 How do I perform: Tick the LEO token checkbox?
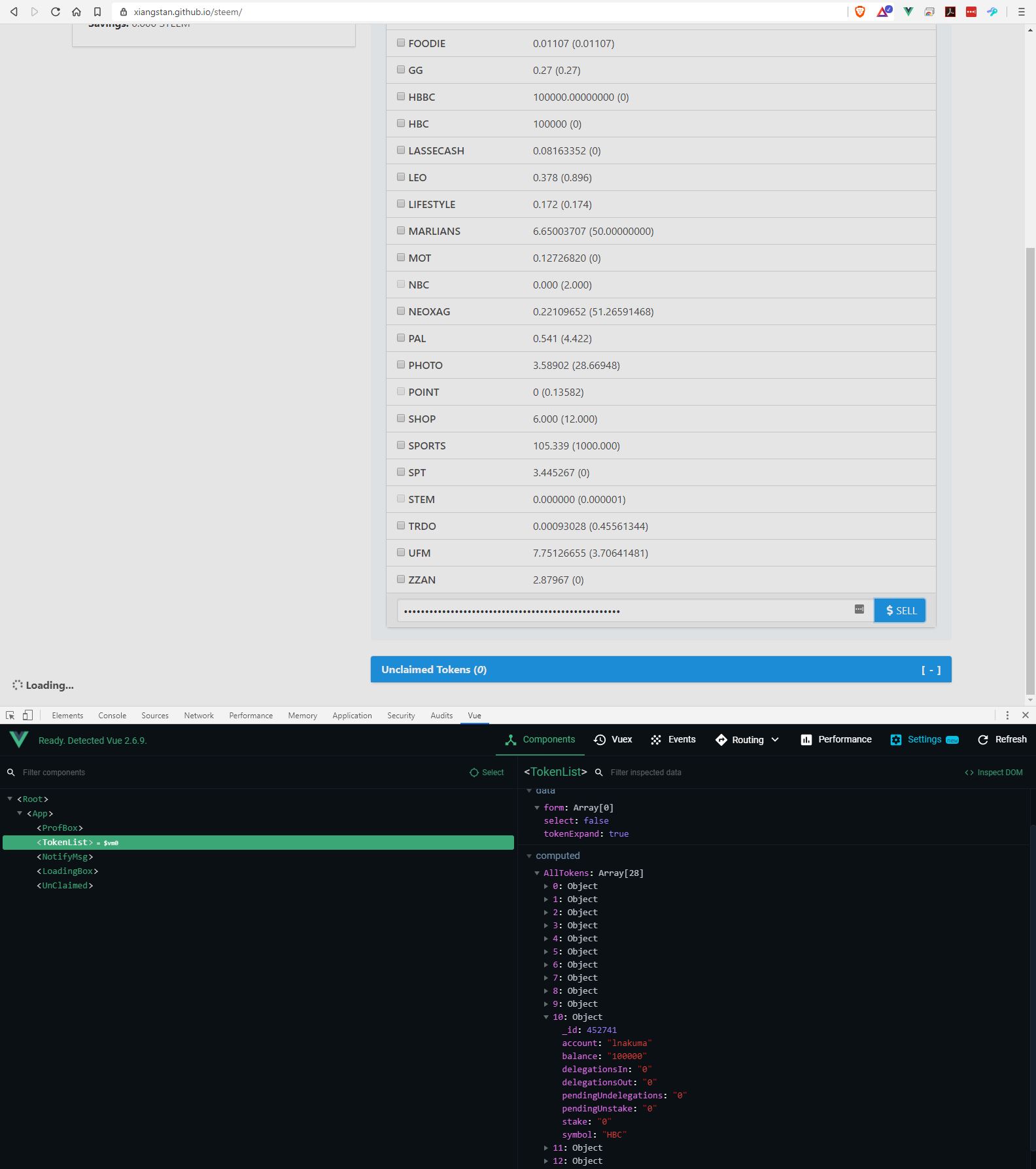pyautogui.click(x=401, y=177)
